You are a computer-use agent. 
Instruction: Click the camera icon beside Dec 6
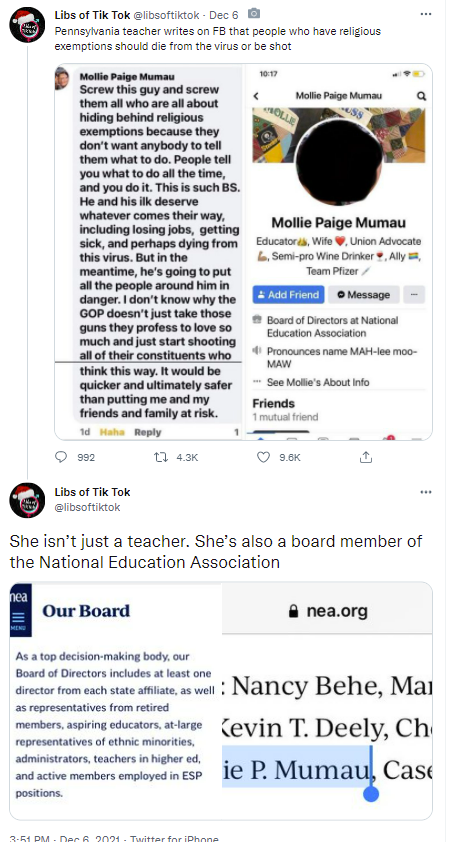(x=254, y=14)
